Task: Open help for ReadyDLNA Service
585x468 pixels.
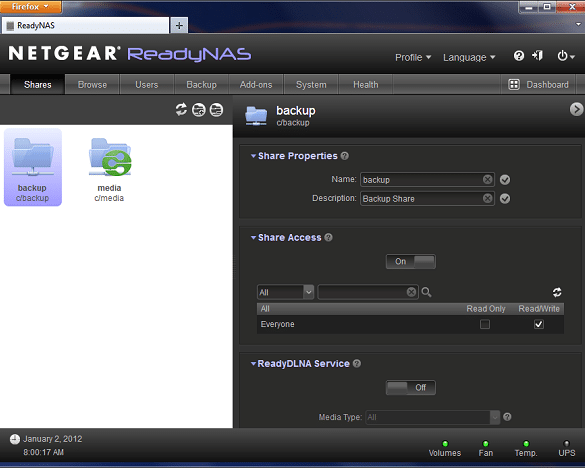Action: [357, 364]
